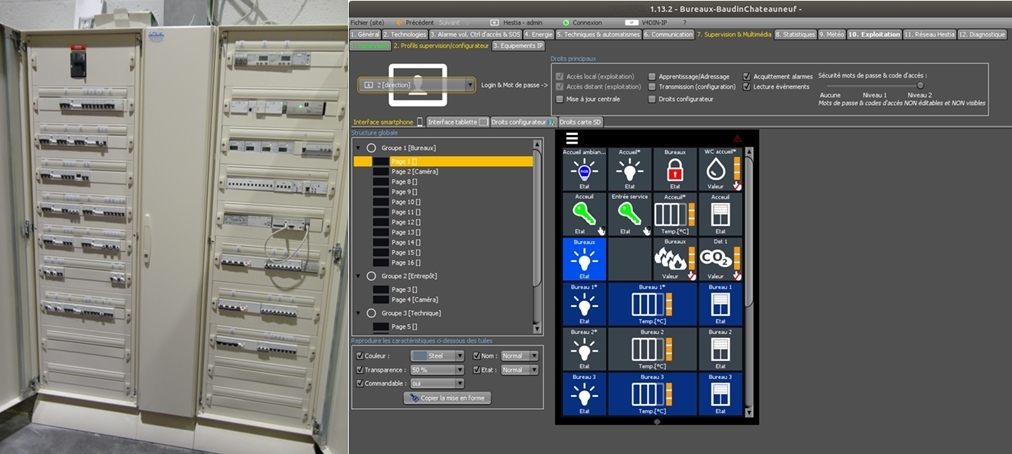The width and height of the screenshot is (1012, 454).
Task: Select the Bureau 1* light bulb tile
Action: point(584,304)
